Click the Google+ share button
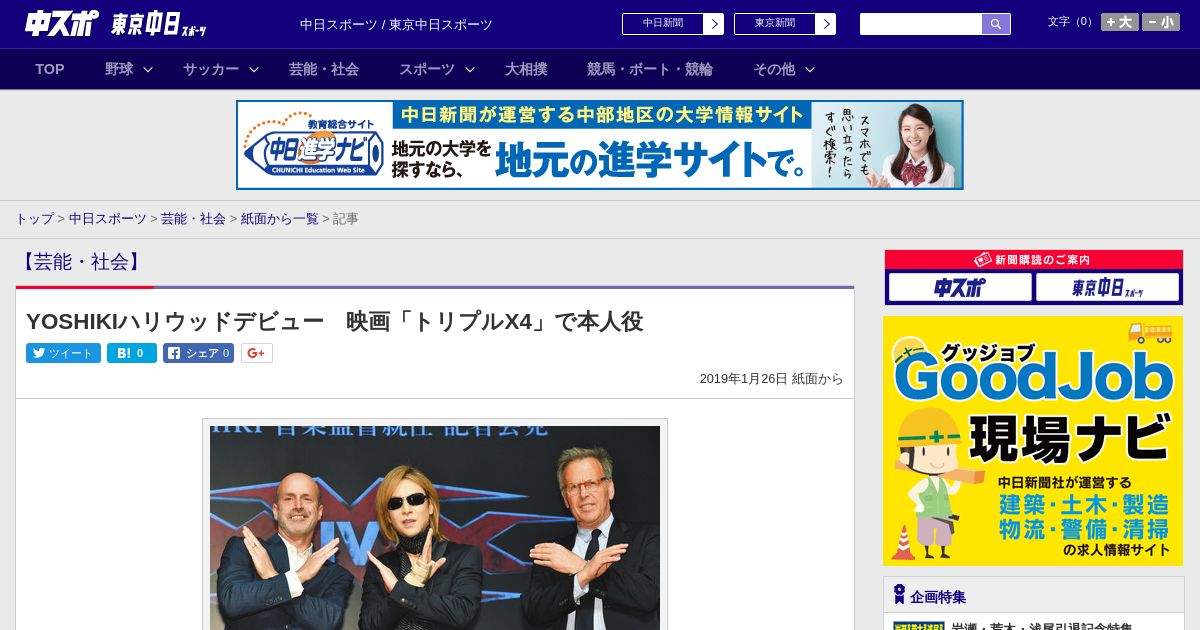The height and width of the screenshot is (630, 1200). tap(257, 353)
